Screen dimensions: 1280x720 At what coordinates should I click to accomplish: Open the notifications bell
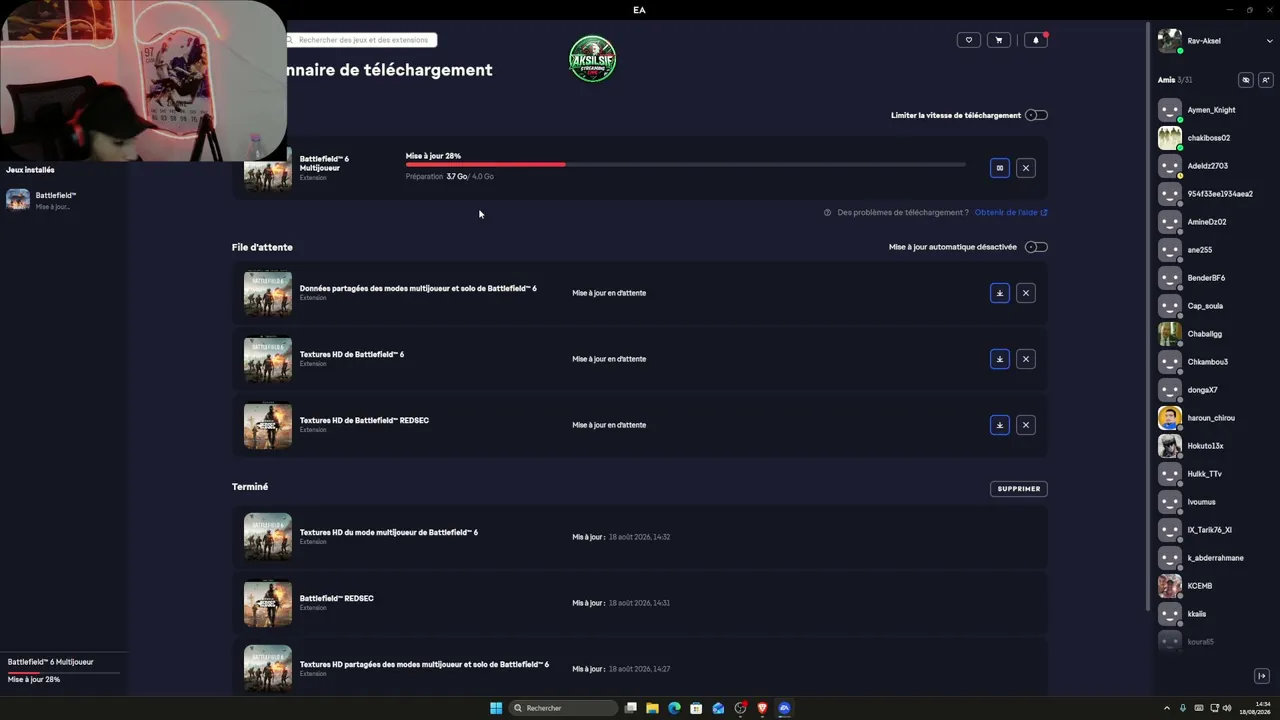coord(1035,40)
